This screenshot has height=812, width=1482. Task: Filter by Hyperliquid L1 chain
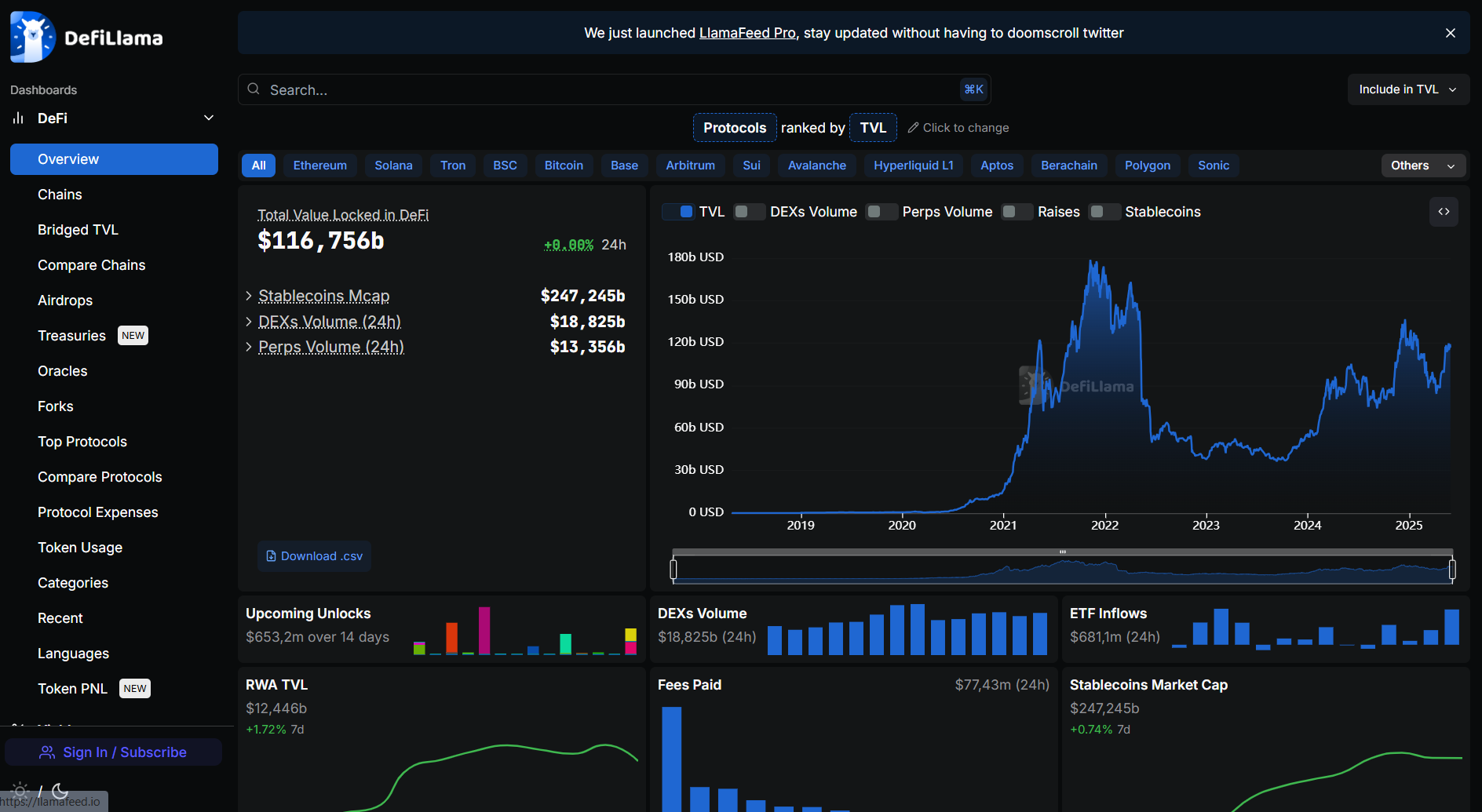tap(914, 166)
